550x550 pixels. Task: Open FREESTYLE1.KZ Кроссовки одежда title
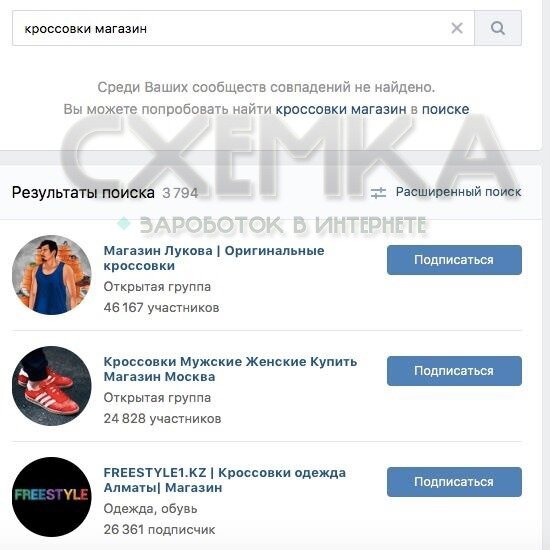coord(224,480)
